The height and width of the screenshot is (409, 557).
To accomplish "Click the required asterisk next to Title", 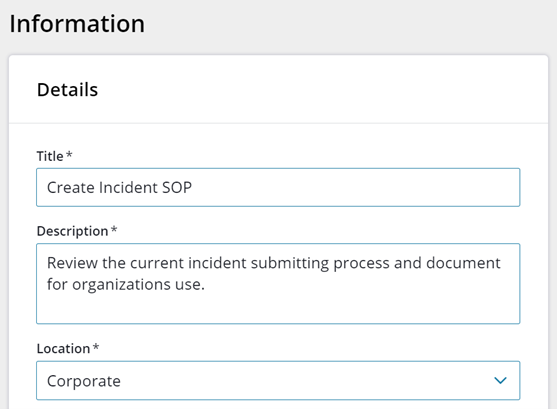I will pos(69,154).
